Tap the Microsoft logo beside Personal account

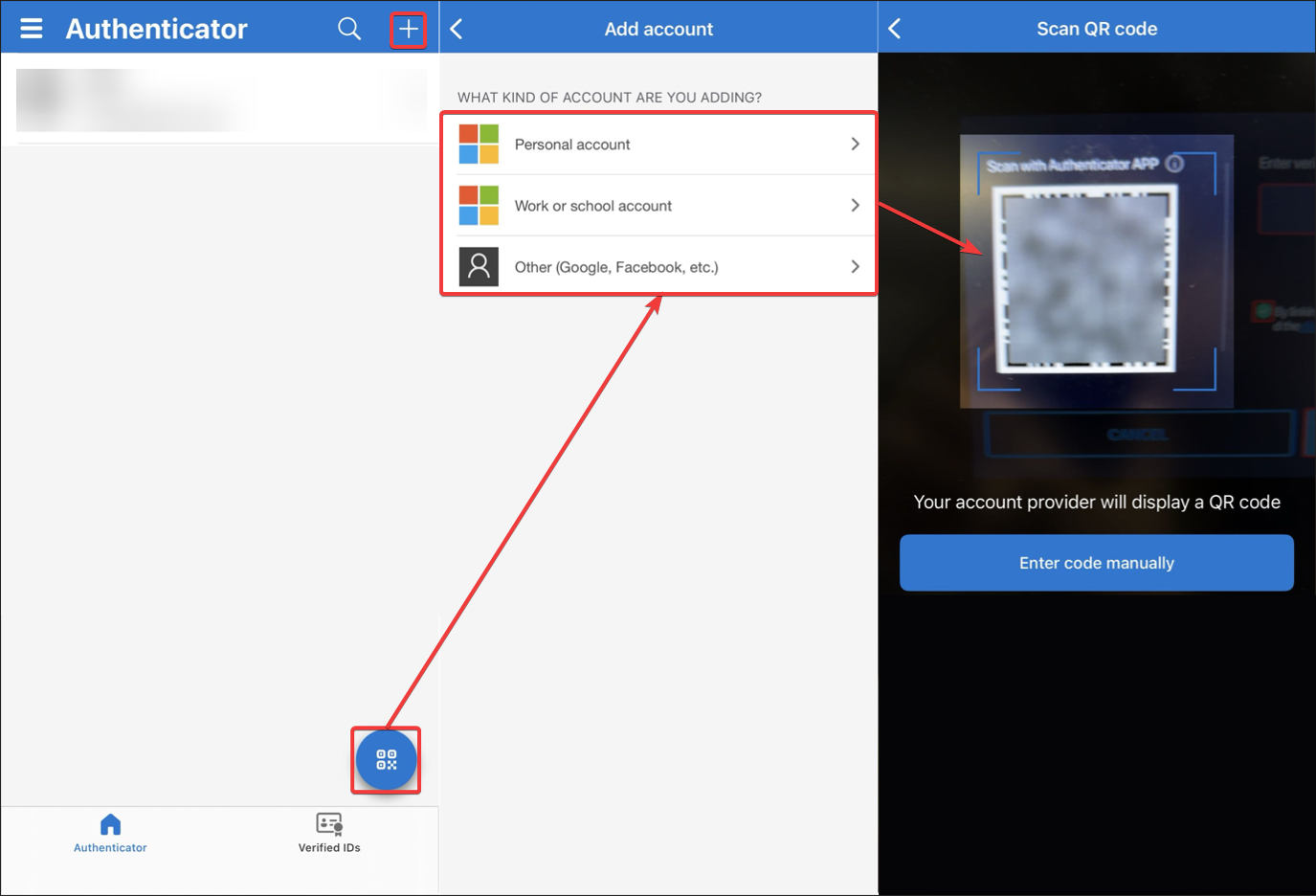479,145
